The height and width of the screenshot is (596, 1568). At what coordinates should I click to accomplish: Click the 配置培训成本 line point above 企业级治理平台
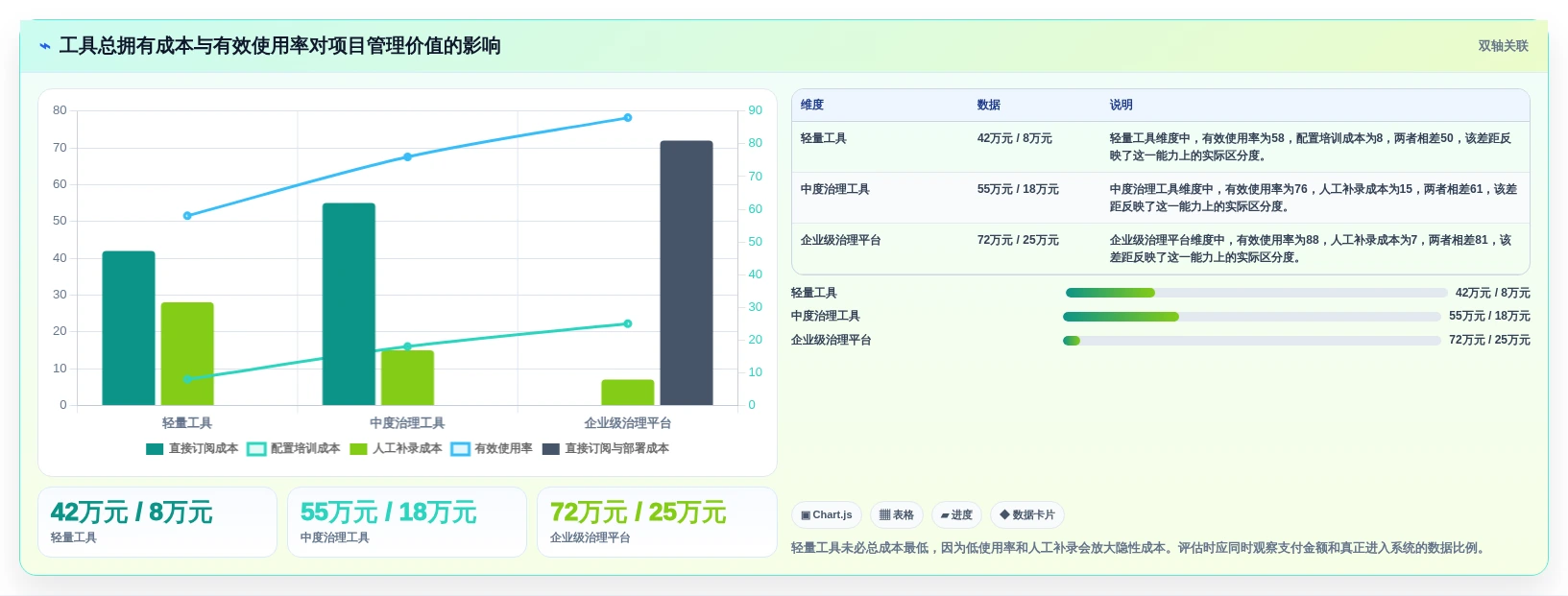coord(628,323)
